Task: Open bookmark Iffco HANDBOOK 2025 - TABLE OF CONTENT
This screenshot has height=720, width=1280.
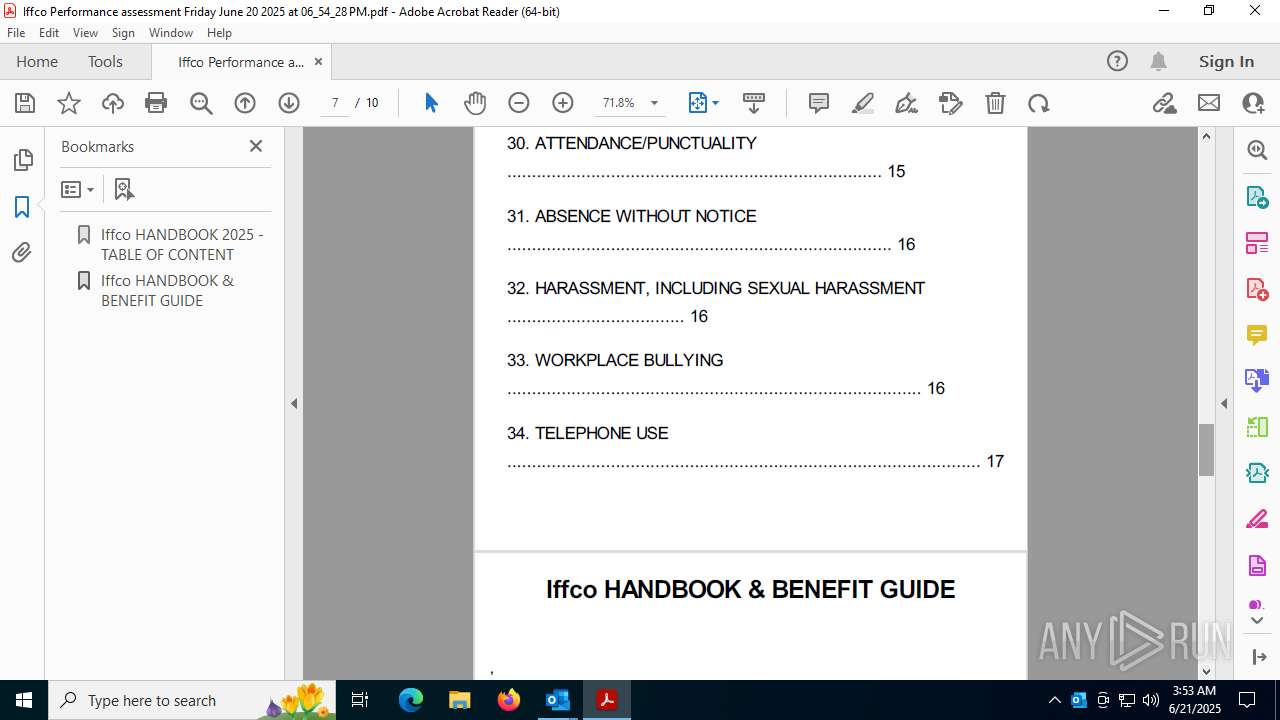Action: [182, 244]
